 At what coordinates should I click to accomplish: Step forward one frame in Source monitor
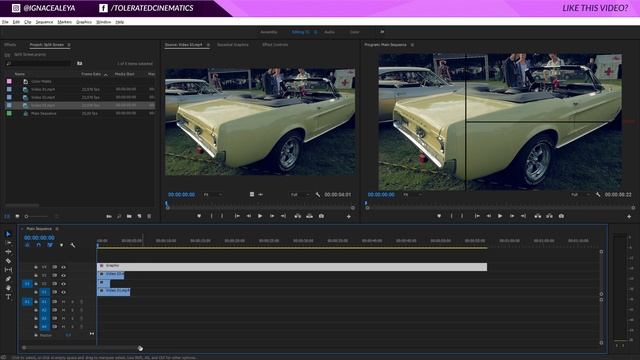[272, 216]
